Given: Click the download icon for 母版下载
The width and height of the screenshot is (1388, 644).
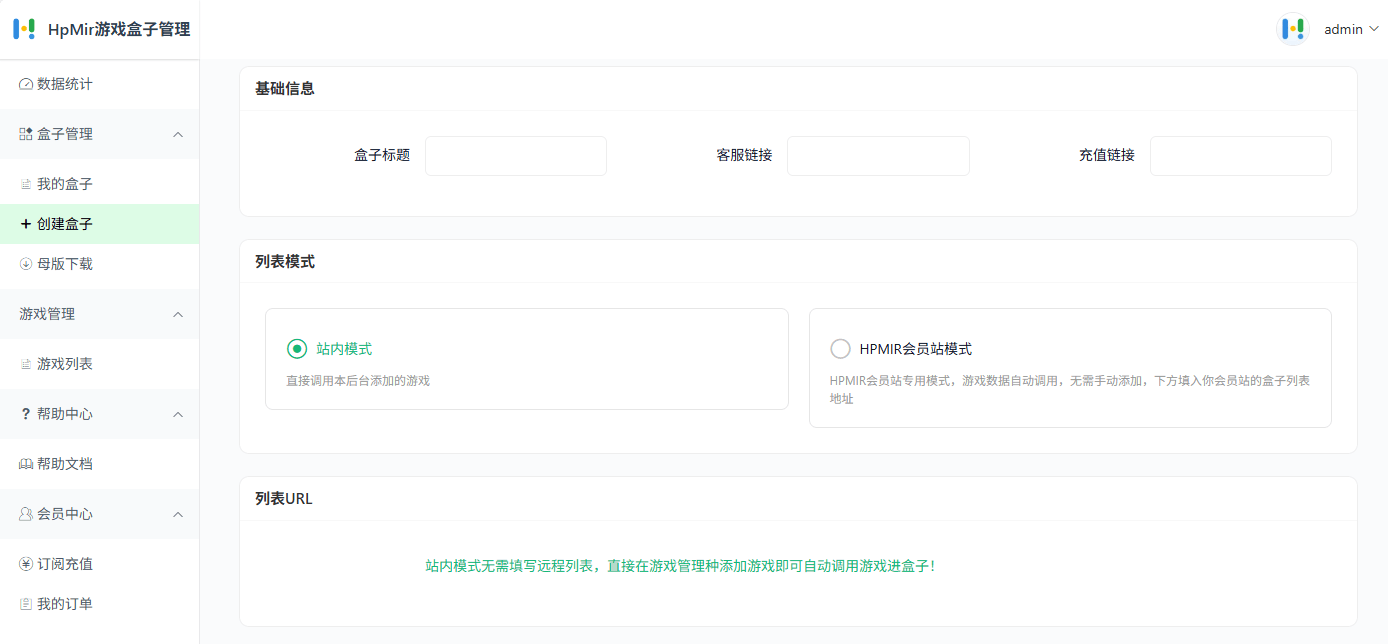Looking at the screenshot, I should pyautogui.click(x=26, y=264).
